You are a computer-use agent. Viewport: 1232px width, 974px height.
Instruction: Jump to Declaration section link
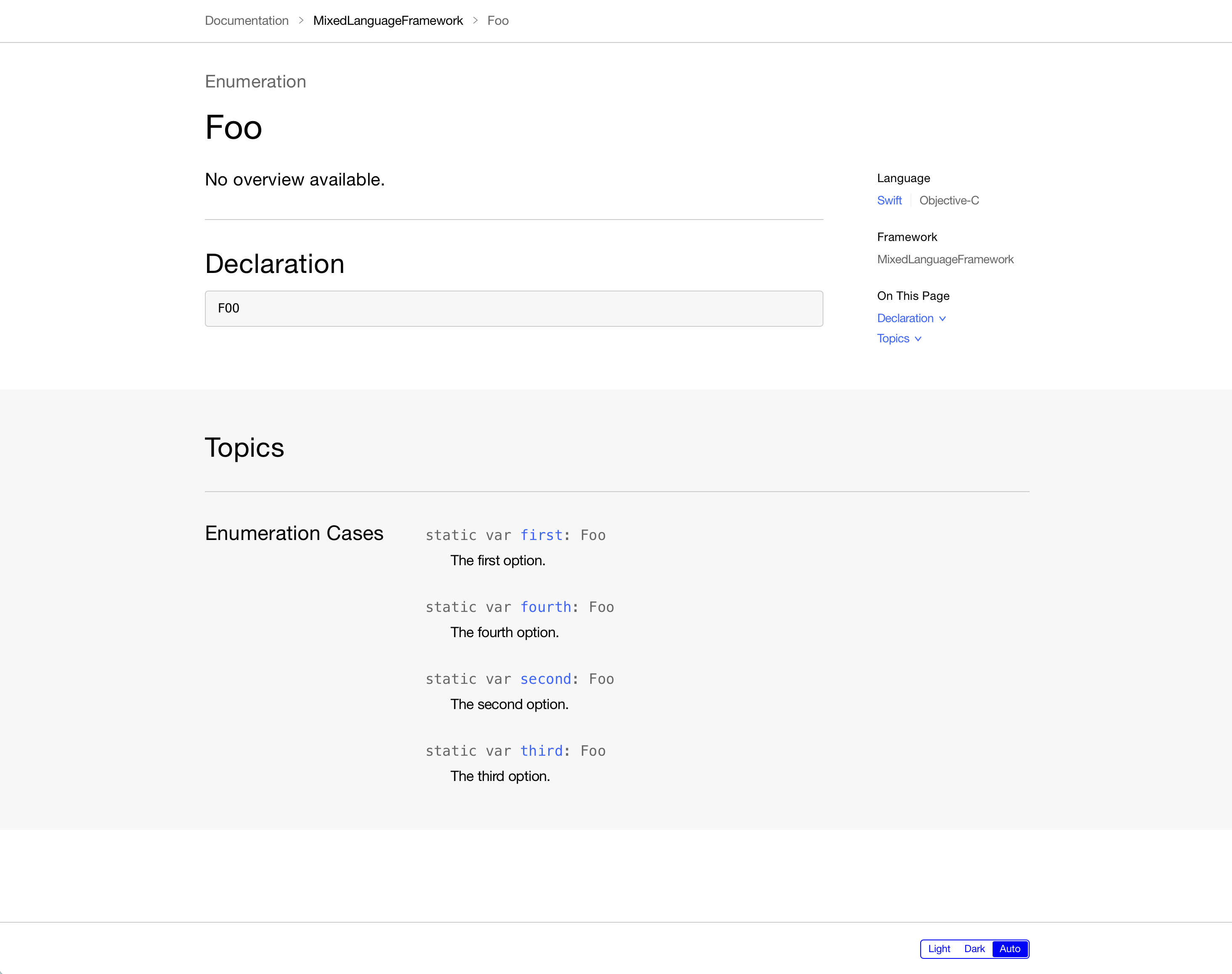tap(905, 318)
